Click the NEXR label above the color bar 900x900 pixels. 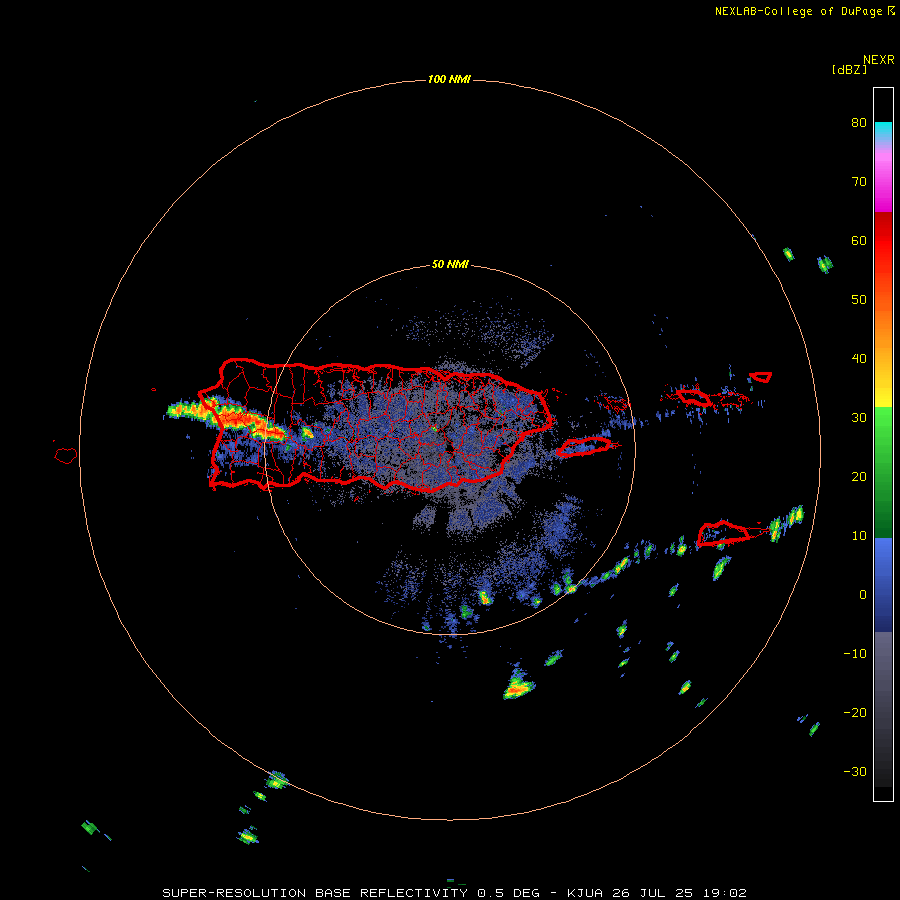[x=878, y=60]
